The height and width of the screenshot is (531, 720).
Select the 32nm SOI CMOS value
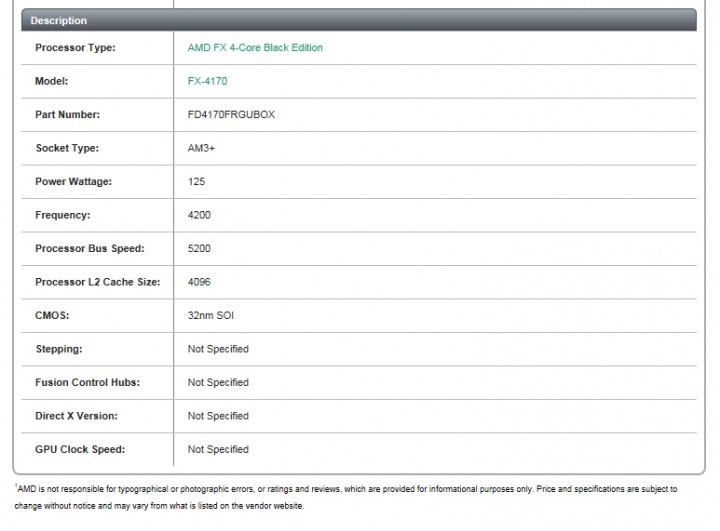click(x=211, y=315)
